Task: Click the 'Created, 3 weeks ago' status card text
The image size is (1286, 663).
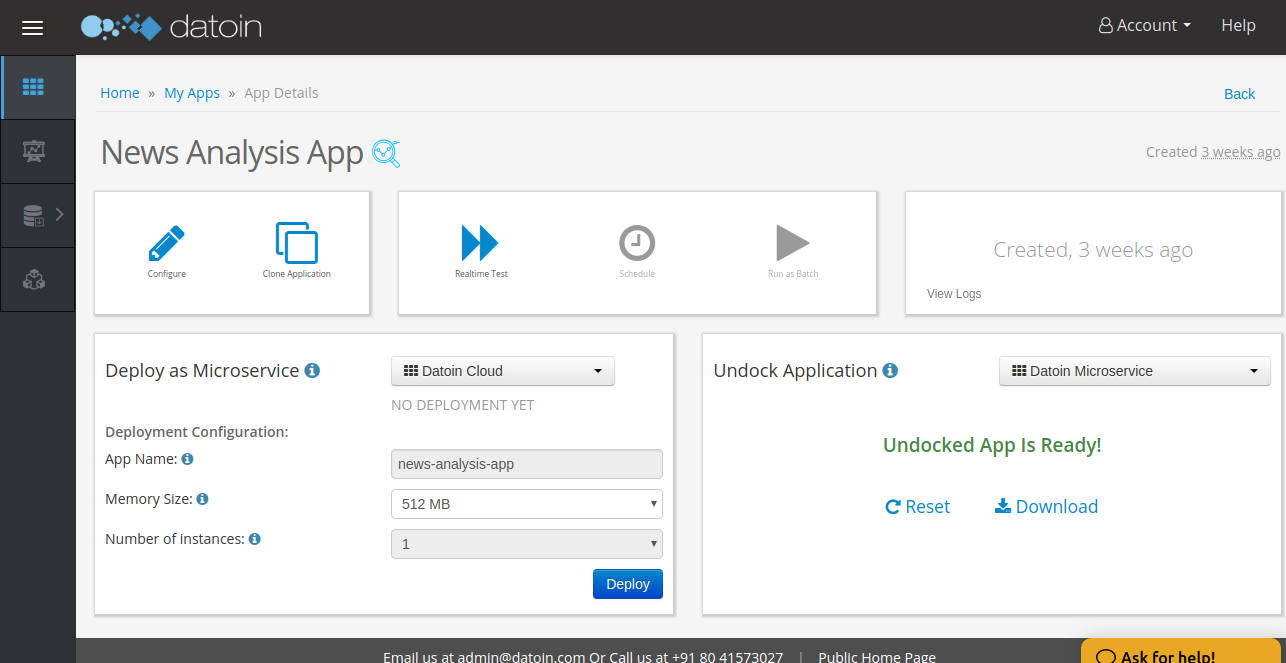Action: [x=1093, y=250]
